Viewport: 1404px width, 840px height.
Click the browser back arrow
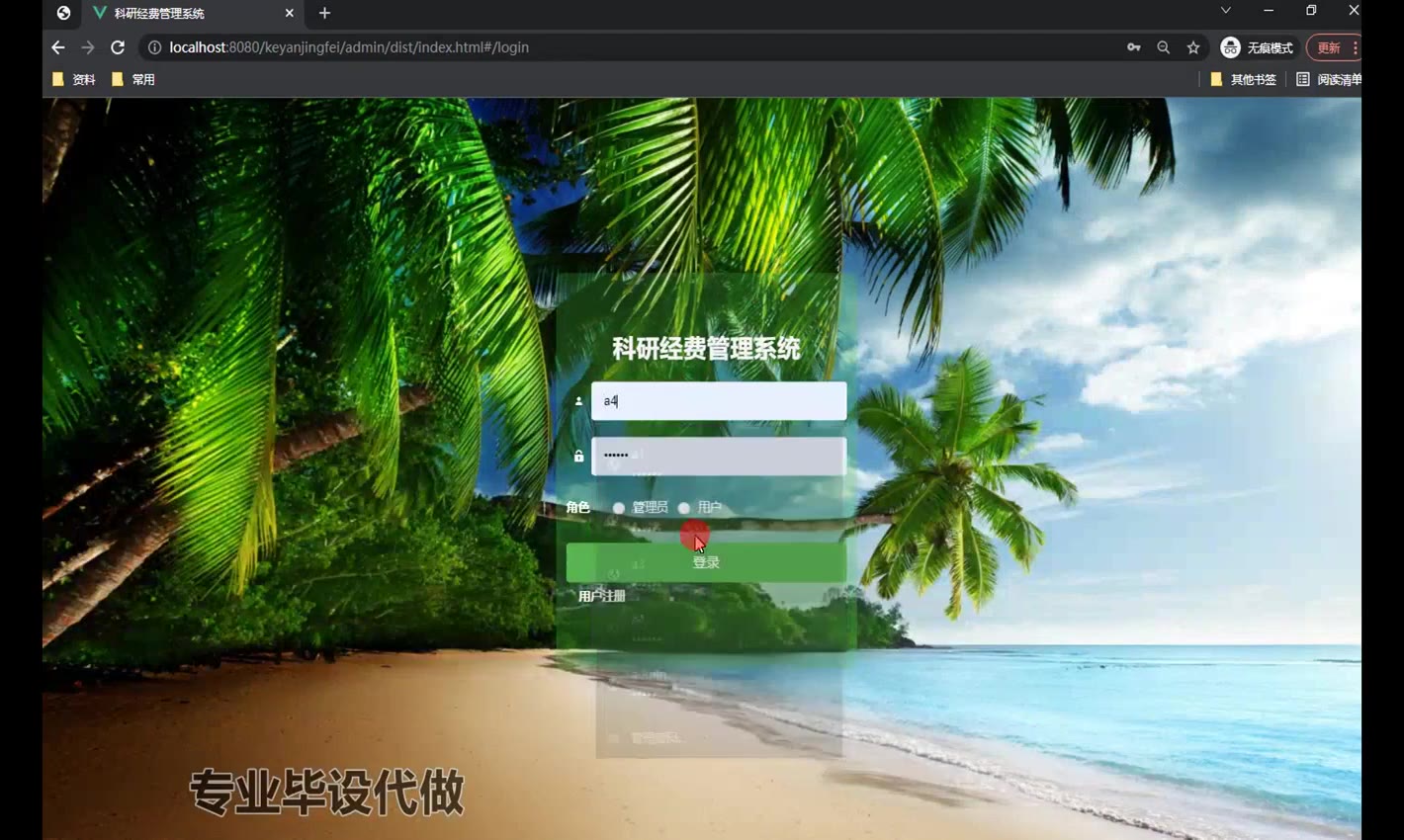coord(58,47)
